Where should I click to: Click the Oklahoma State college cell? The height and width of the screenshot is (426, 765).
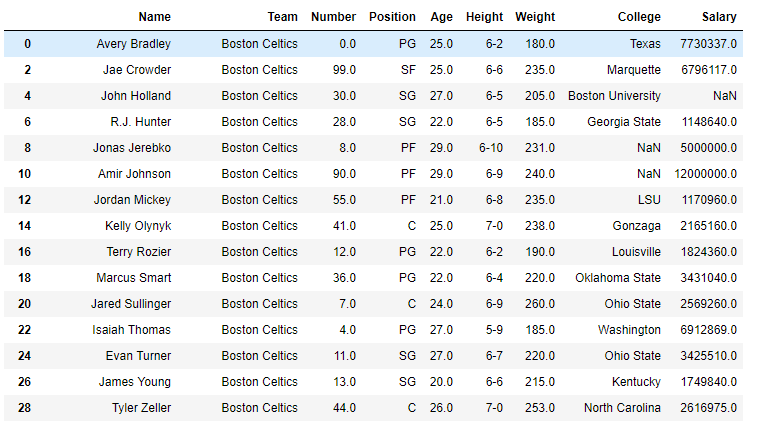pos(618,278)
